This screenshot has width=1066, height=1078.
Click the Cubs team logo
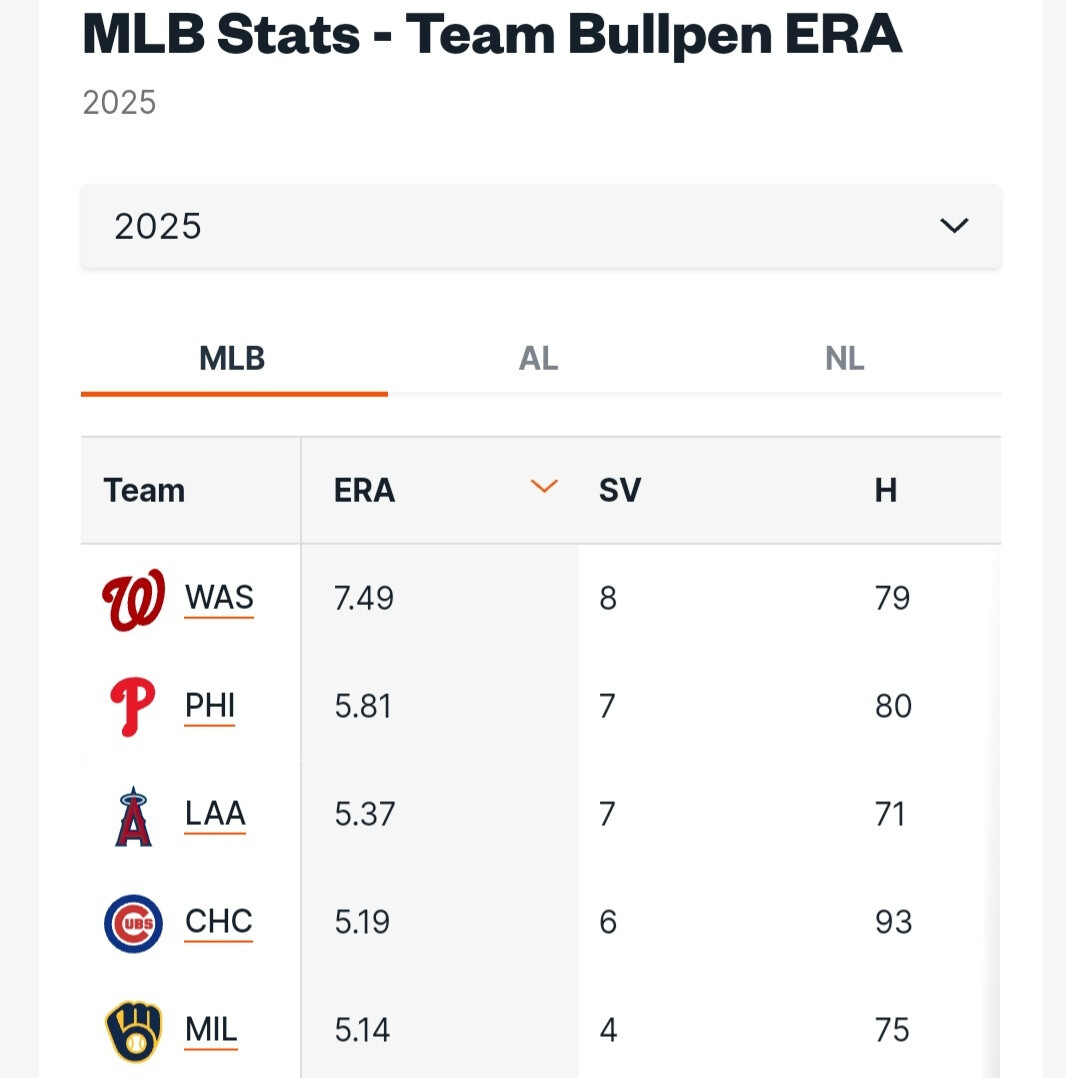pos(133,923)
